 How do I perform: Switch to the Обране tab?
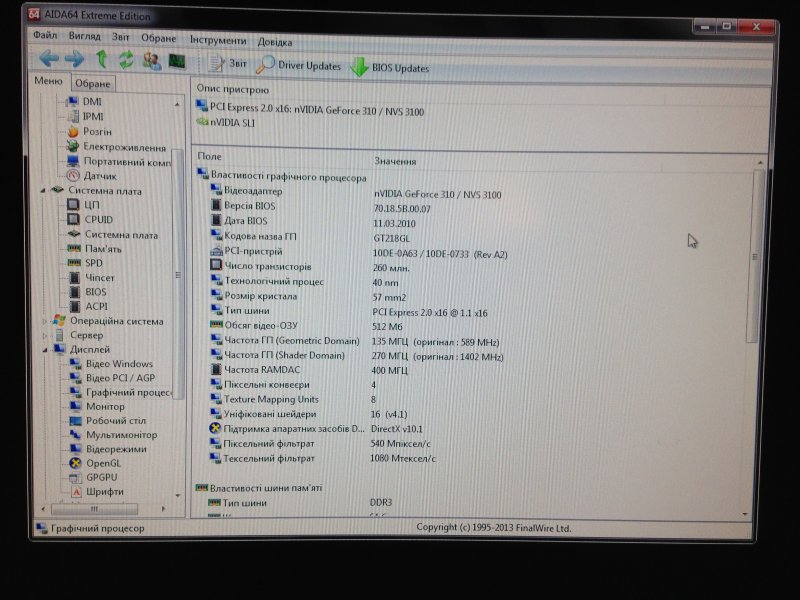point(93,84)
